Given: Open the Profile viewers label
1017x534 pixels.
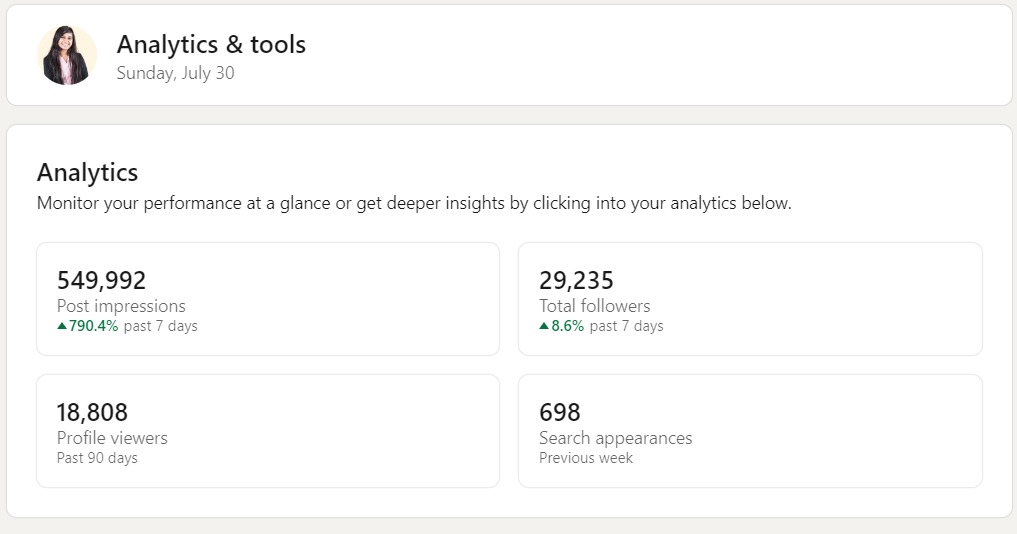Looking at the screenshot, I should pos(112,438).
